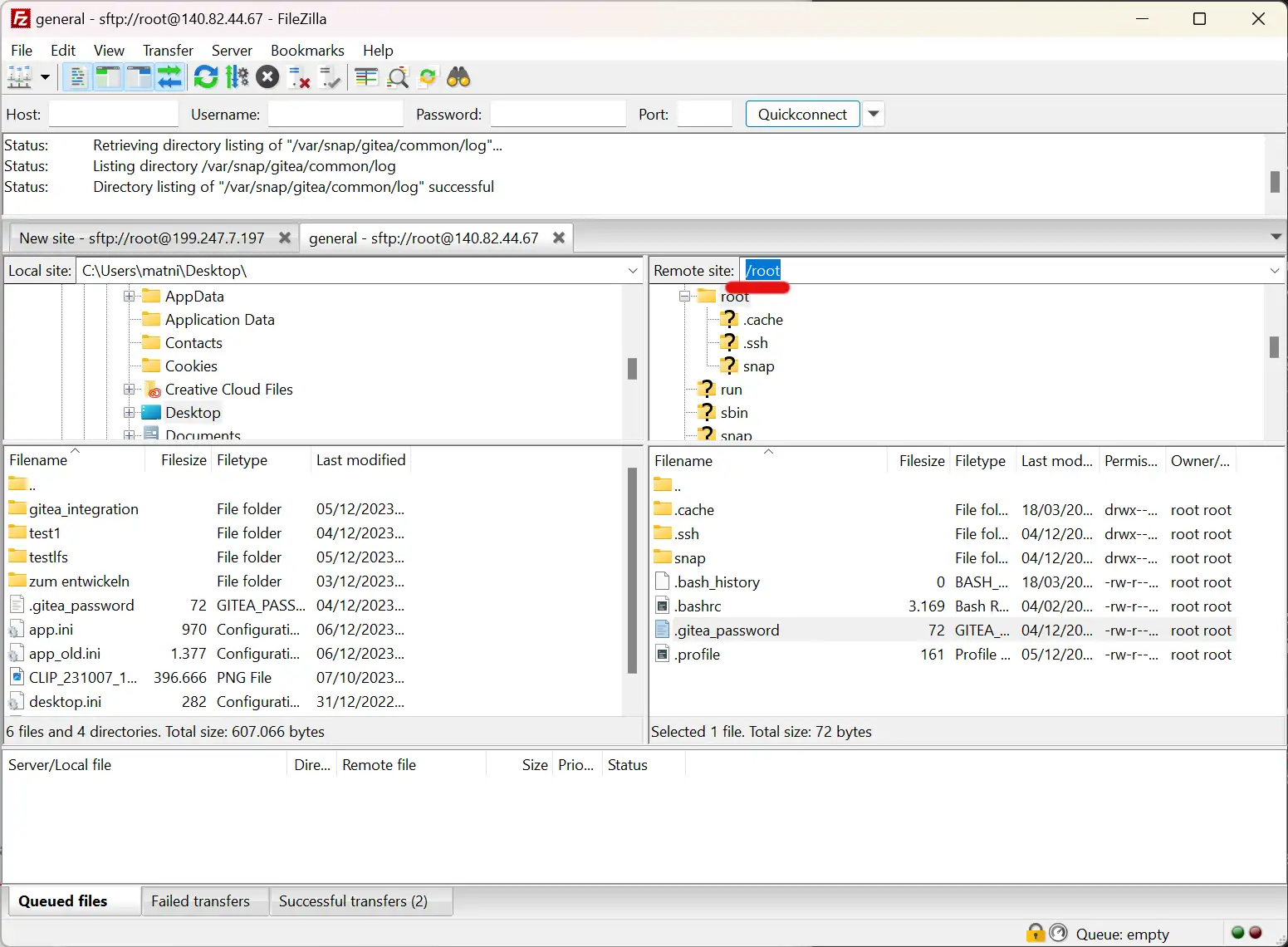Screen dimensions: 1288x947
Task: Toggle the message log display
Action: click(x=76, y=76)
